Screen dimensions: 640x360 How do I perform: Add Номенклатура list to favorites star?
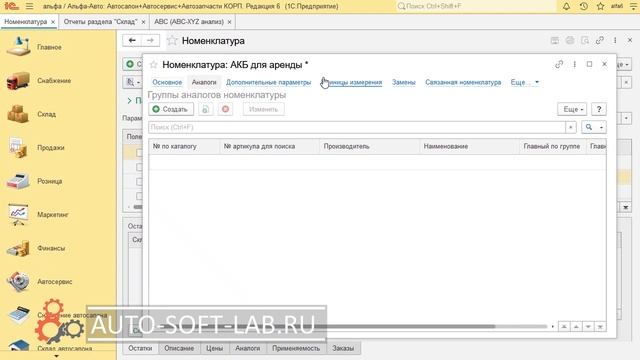(172, 40)
